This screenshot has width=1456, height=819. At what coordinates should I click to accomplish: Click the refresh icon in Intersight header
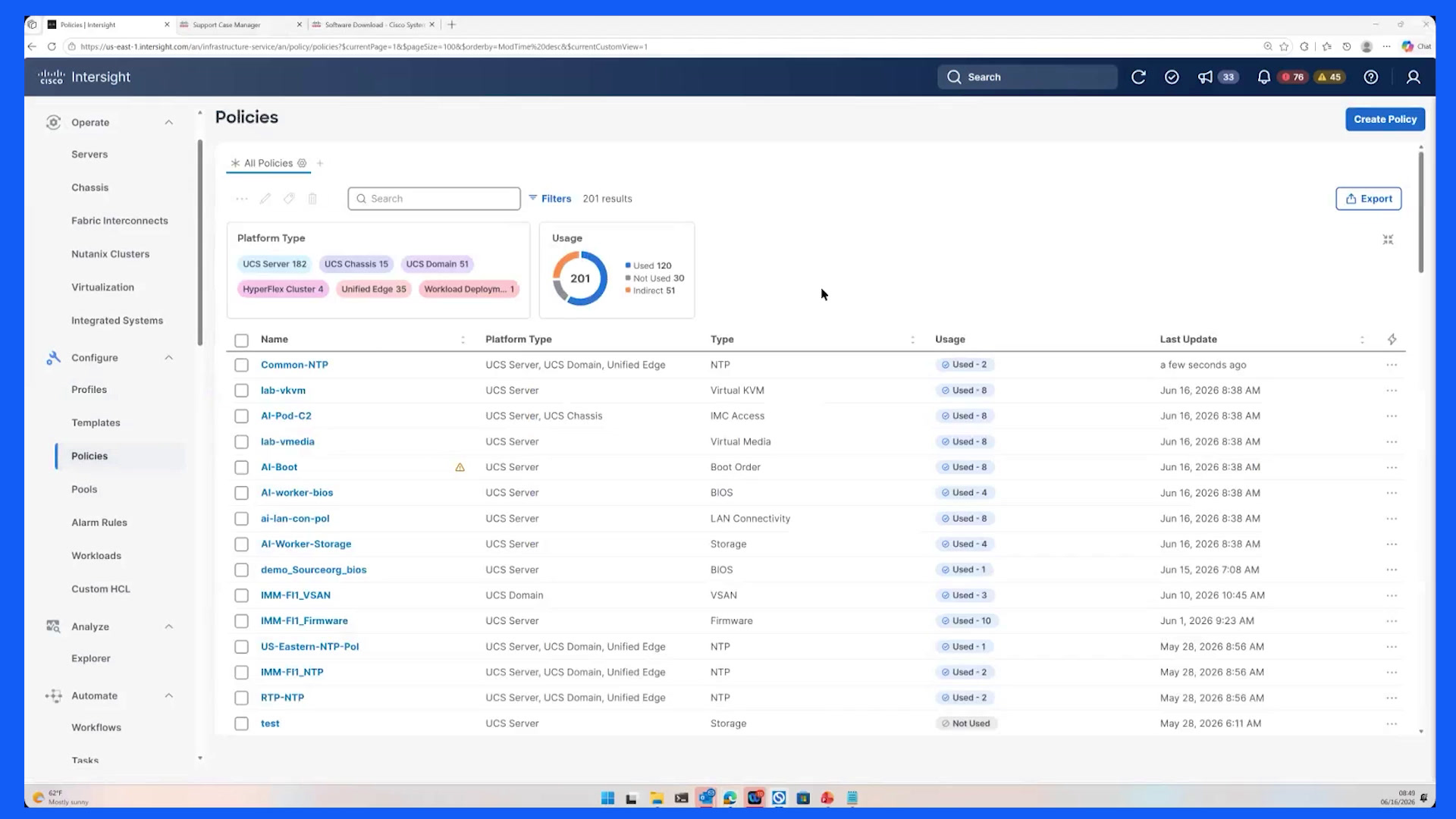(1138, 77)
